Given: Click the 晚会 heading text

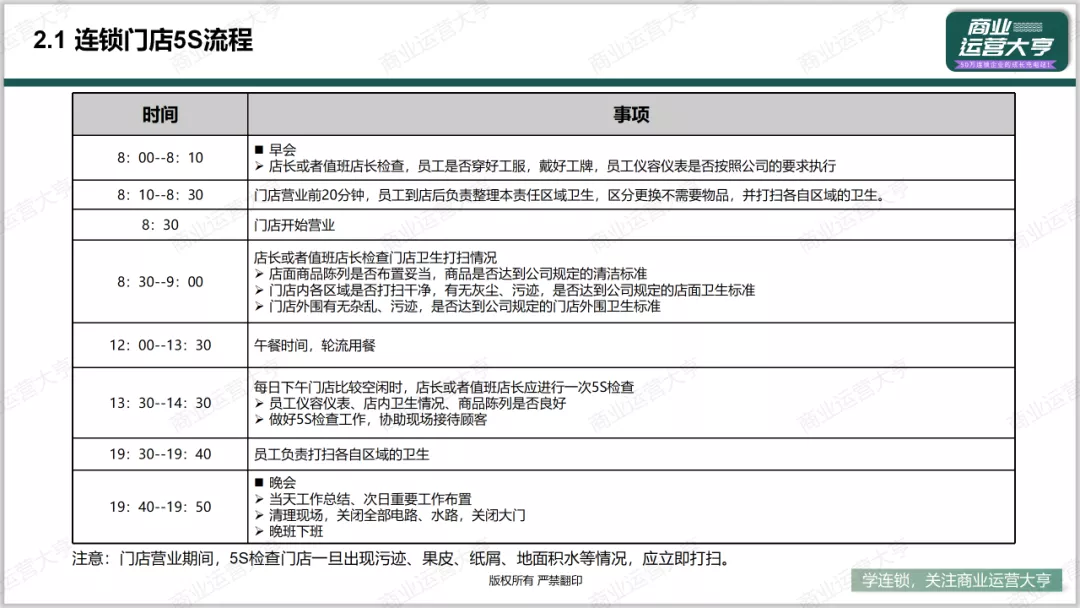Looking at the screenshot, I should click(282, 482).
